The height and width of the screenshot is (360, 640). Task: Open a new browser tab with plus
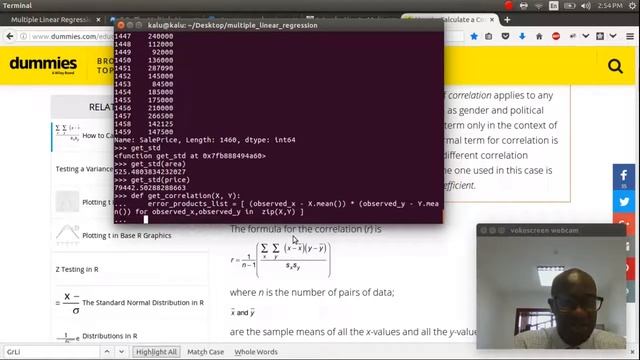coord(507,20)
